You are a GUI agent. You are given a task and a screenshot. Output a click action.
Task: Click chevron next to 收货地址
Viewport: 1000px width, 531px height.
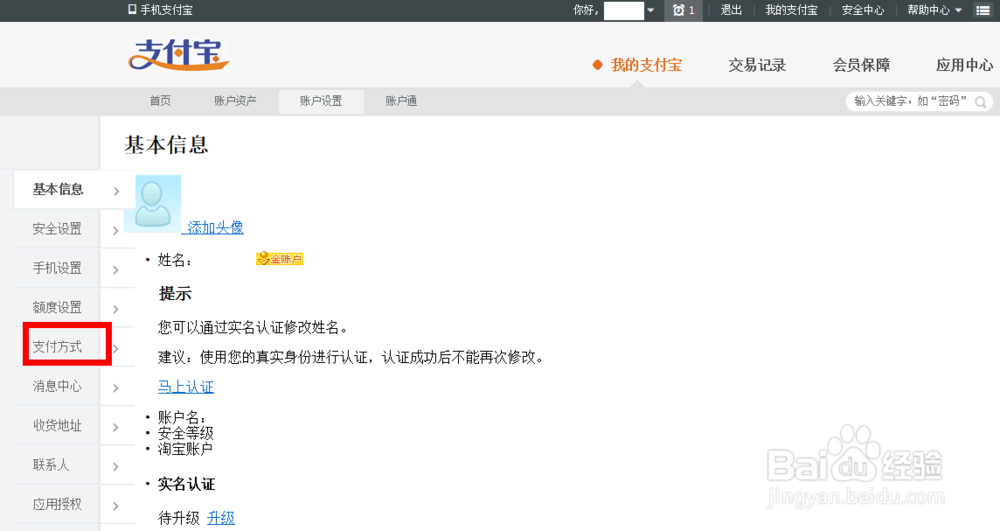(x=115, y=428)
